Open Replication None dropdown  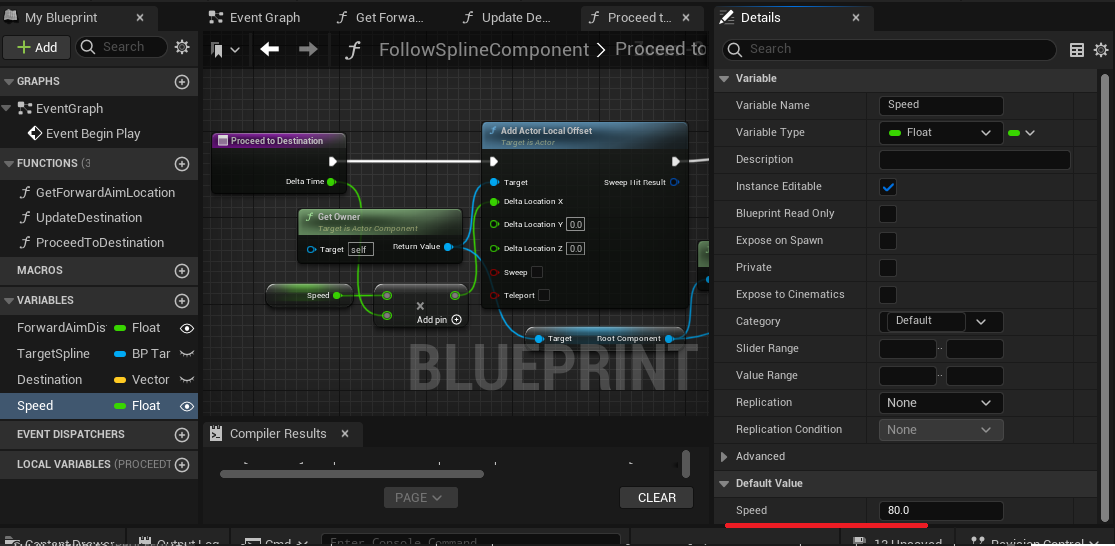coord(941,403)
